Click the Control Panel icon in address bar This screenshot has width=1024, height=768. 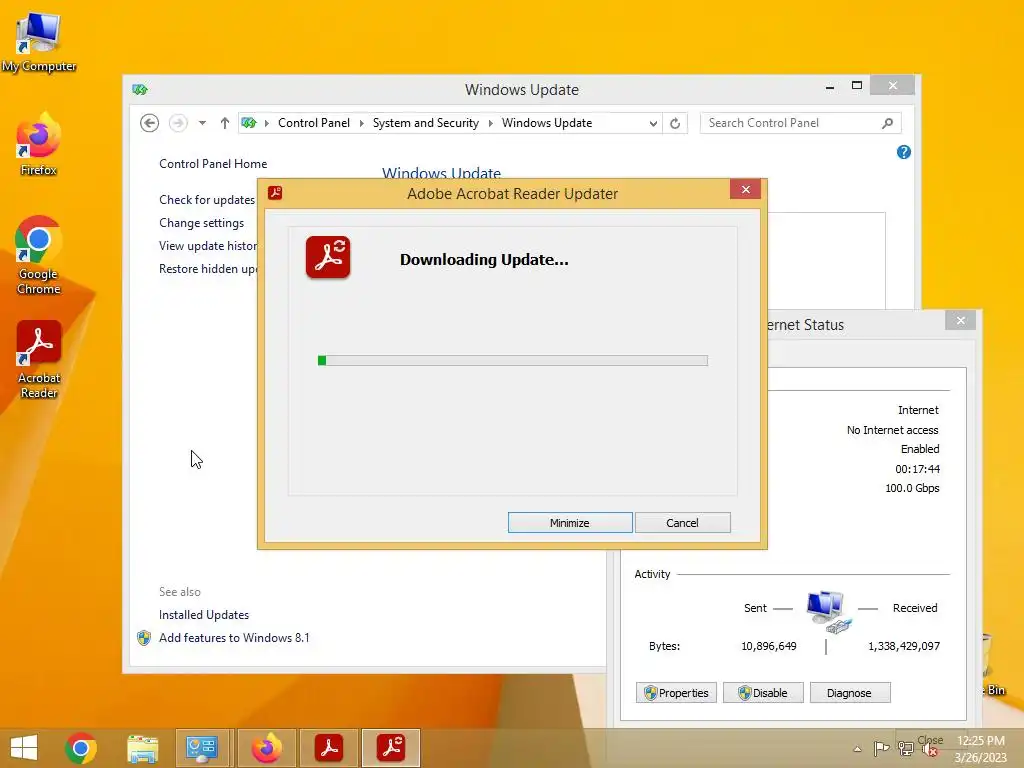point(249,123)
